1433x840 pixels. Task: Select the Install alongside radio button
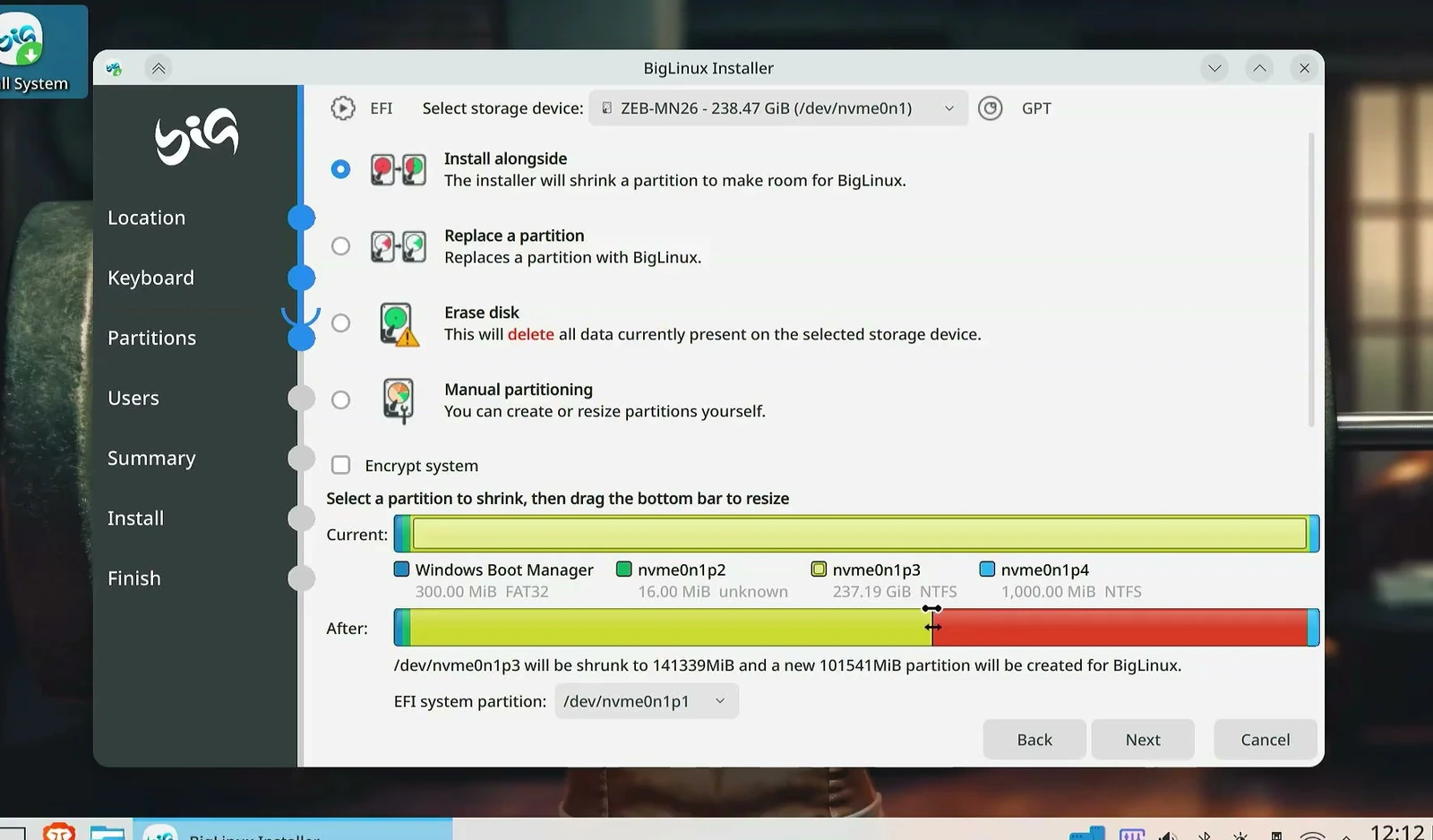tap(340, 169)
